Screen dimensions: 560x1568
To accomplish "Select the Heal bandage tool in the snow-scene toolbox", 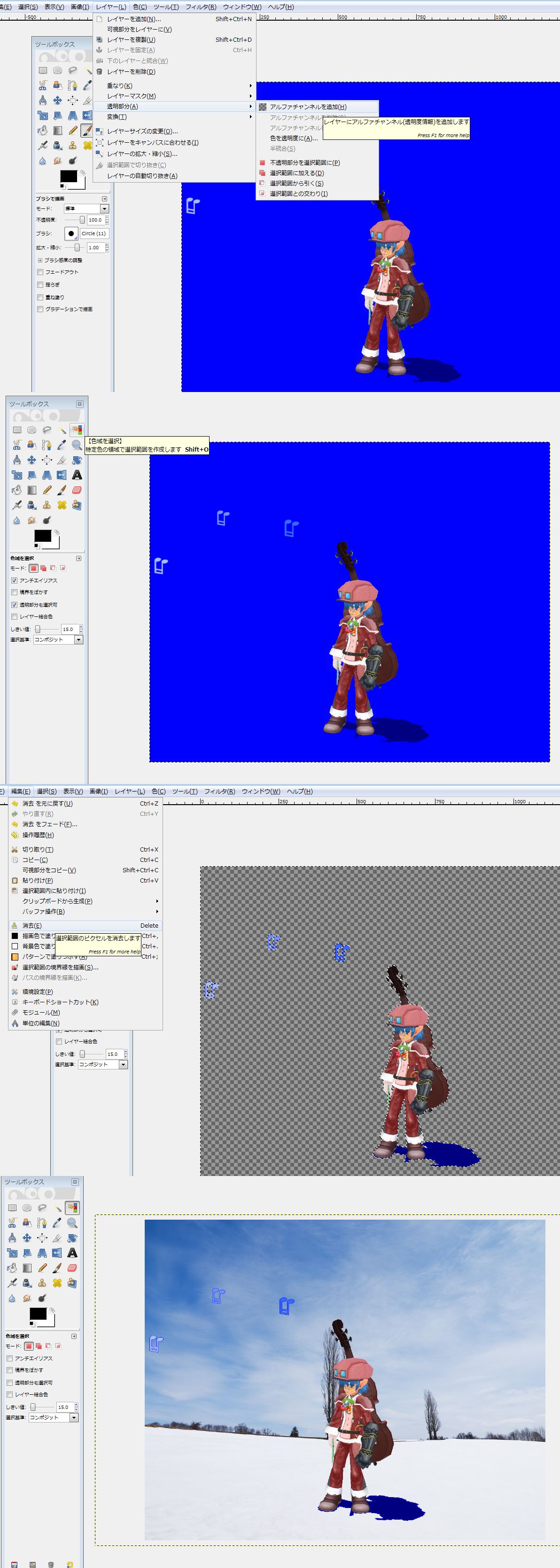I will (57, 1283).
